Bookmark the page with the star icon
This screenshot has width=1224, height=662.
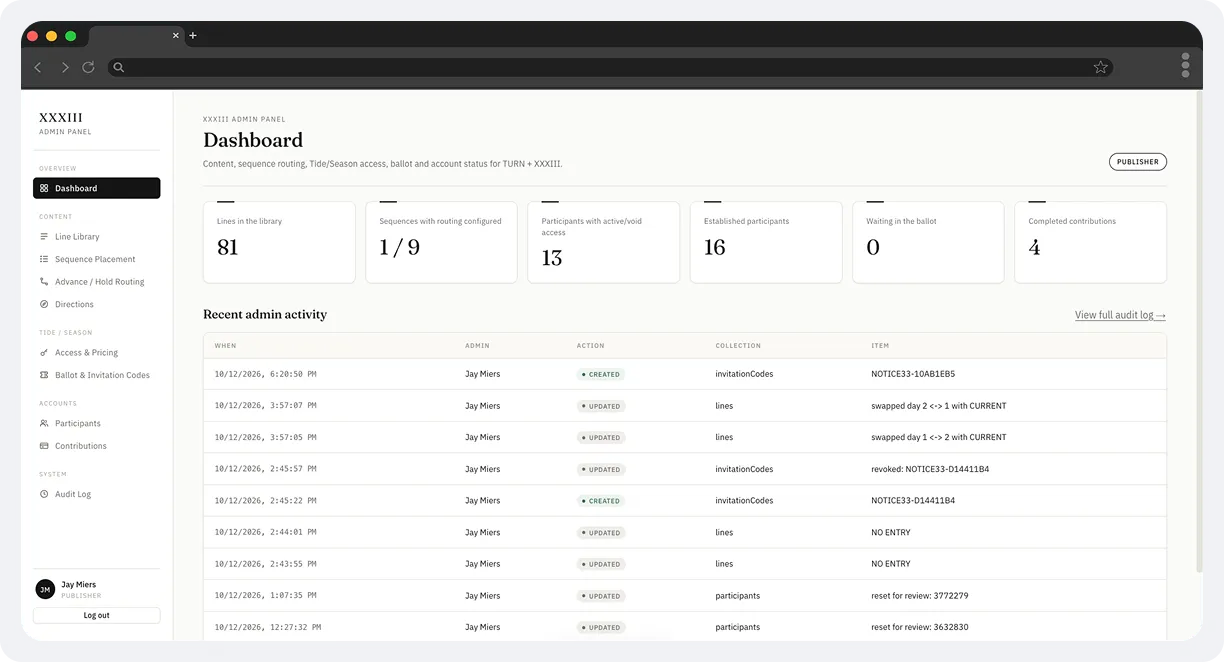(x=1101, y=67)
